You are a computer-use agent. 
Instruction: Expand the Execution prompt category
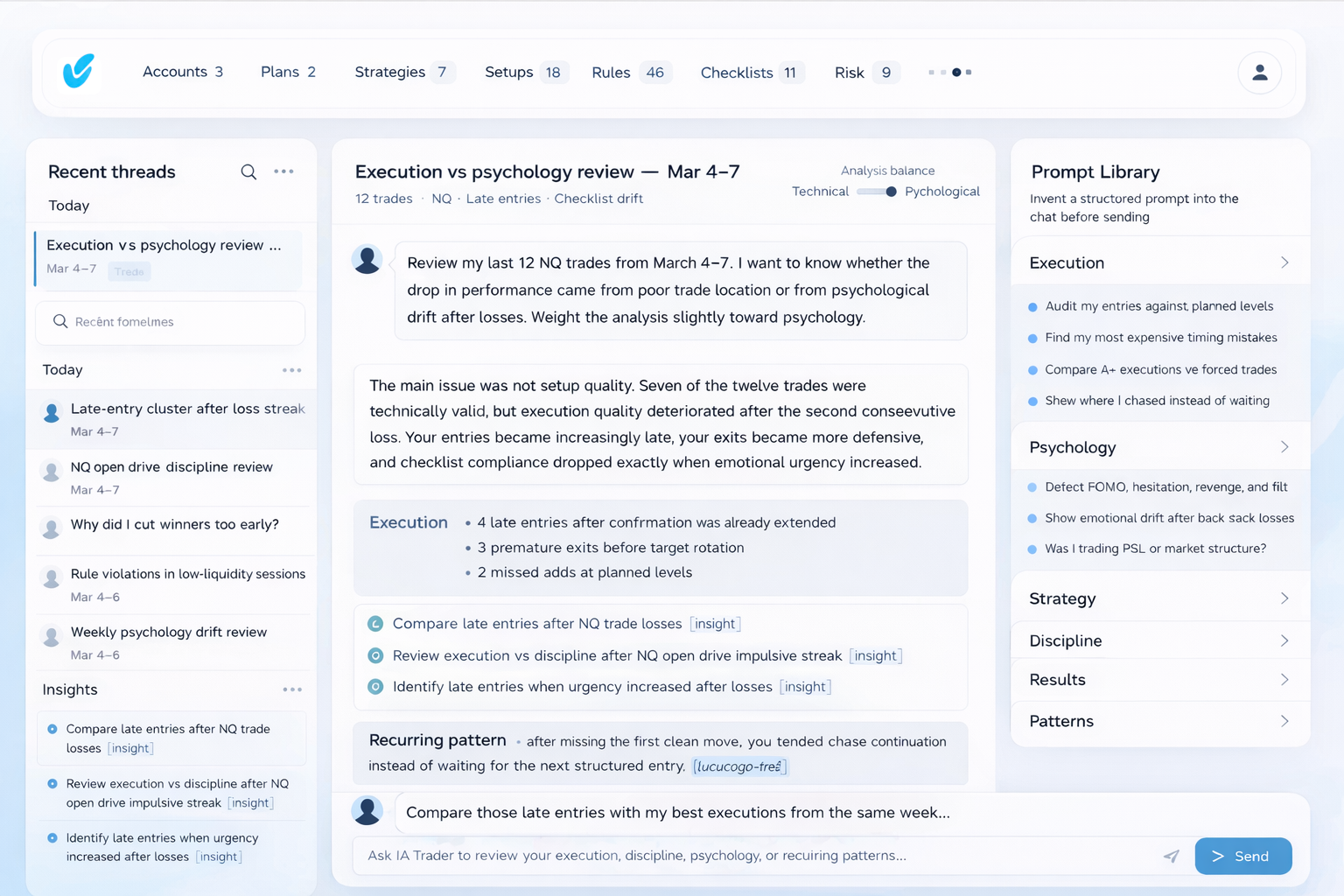tap(1160, 262)
